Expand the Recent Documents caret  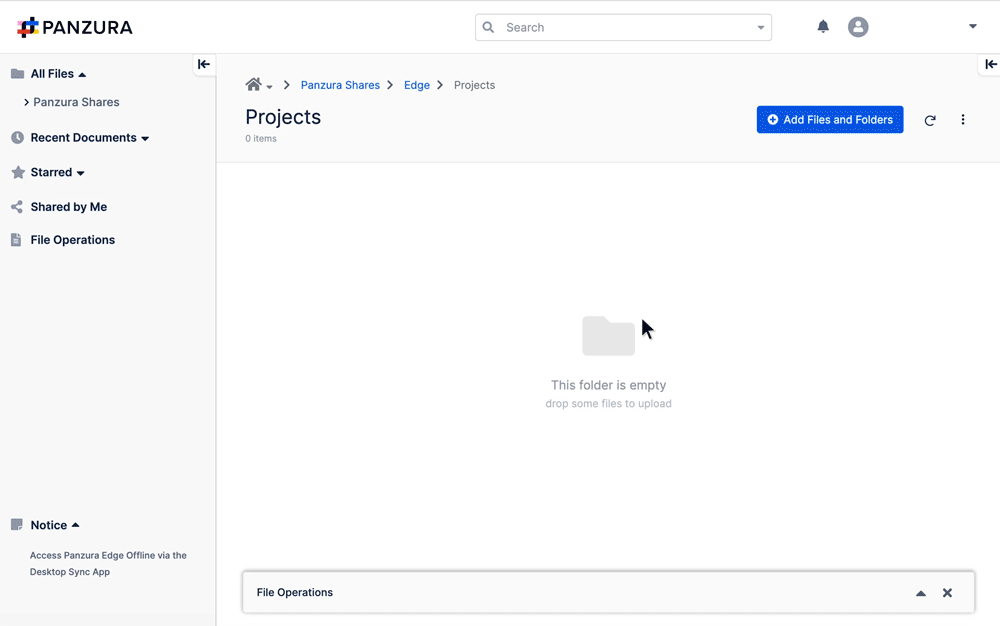click(x=145, y=138)
